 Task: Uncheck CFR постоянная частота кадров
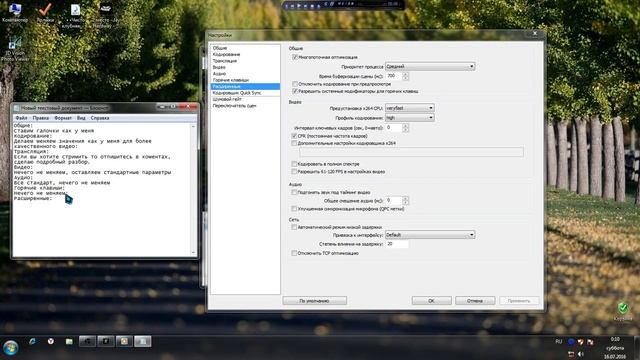294,136
